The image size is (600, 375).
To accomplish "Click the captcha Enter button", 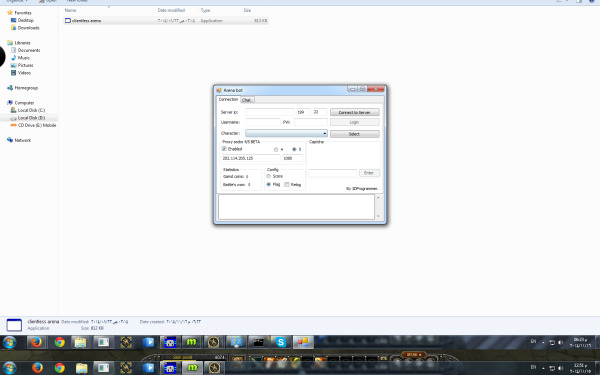I will [x=369, y=173].
